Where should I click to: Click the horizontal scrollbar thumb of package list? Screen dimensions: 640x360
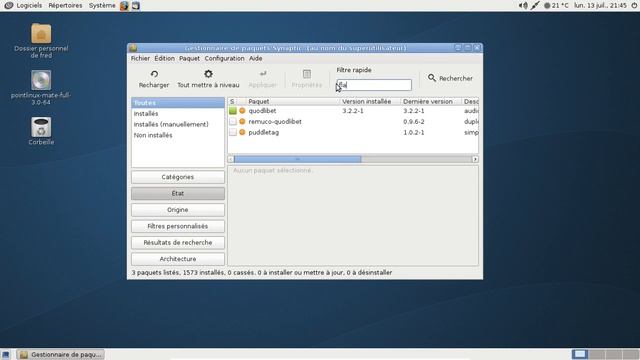(x=298, y=159)
